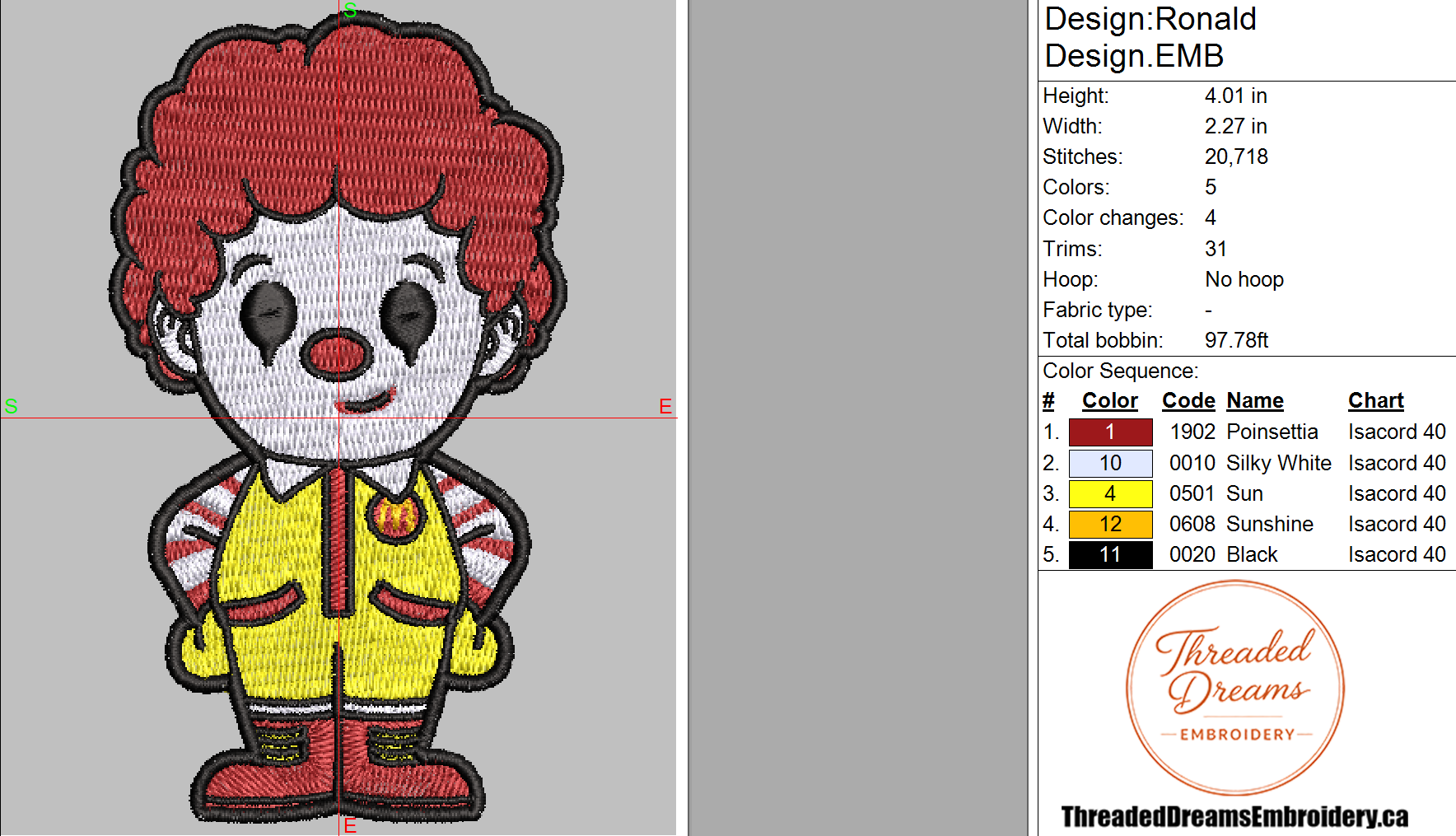
Task: Click the Color column header
Action: click(1109, 401)
